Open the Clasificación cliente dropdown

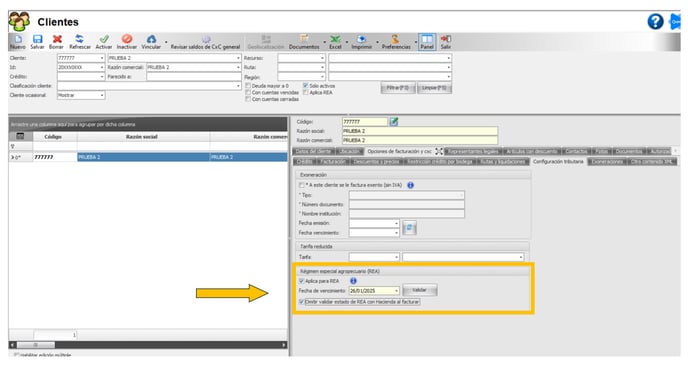[238, 86]
